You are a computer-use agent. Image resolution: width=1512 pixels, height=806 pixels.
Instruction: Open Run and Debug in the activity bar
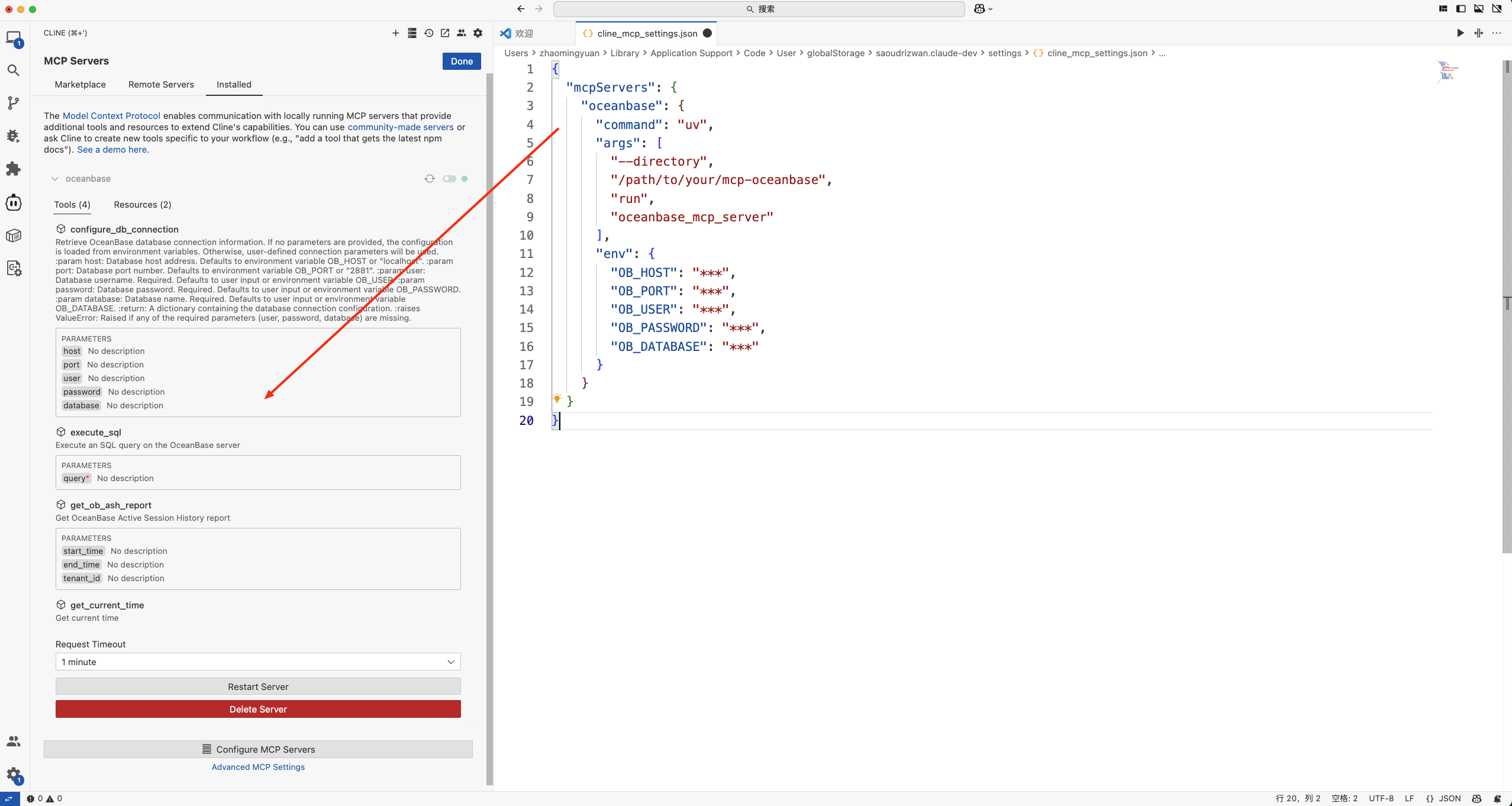click(x=14, y=136)
